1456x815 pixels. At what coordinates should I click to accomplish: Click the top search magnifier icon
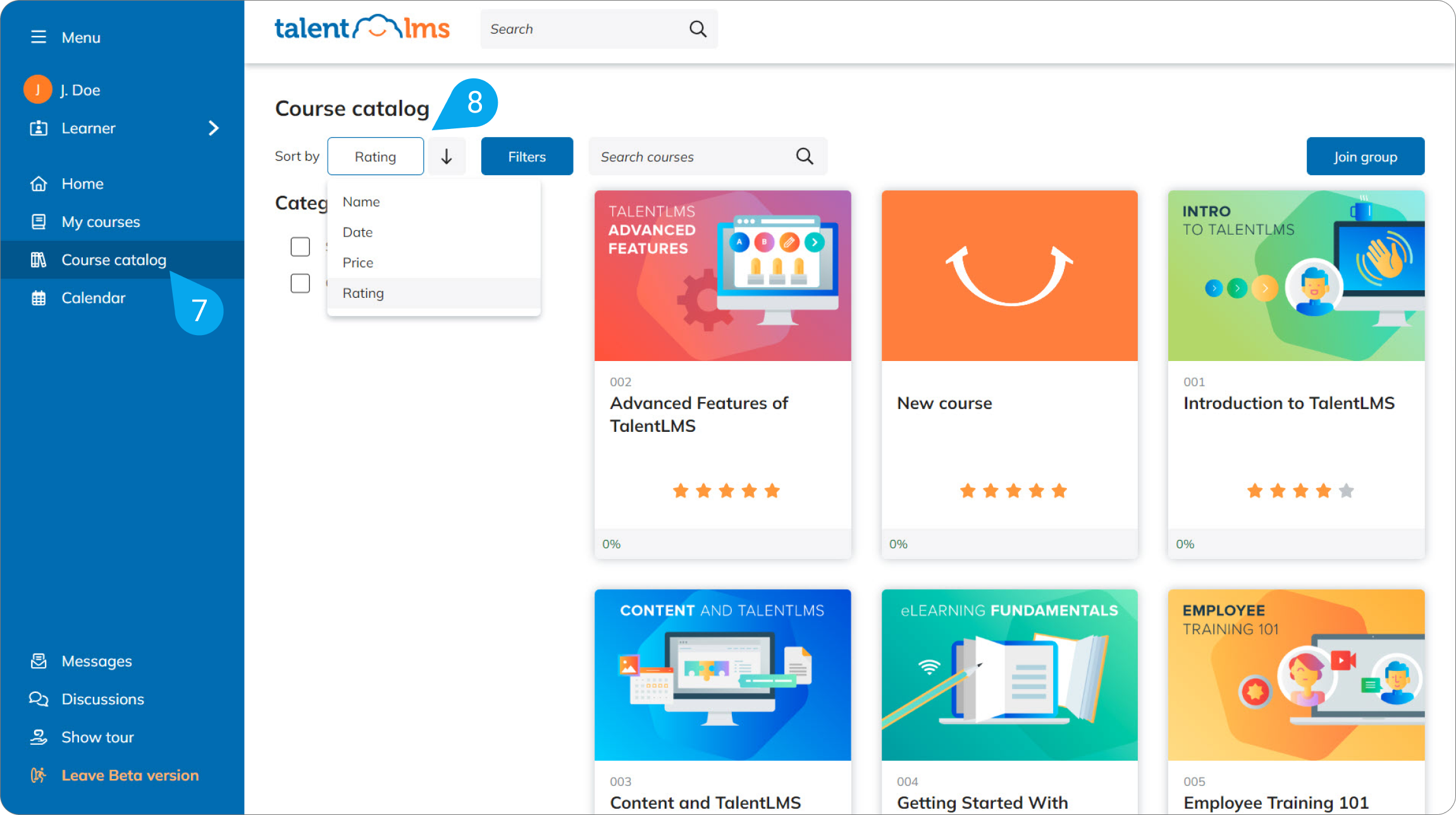pos(698,28)
